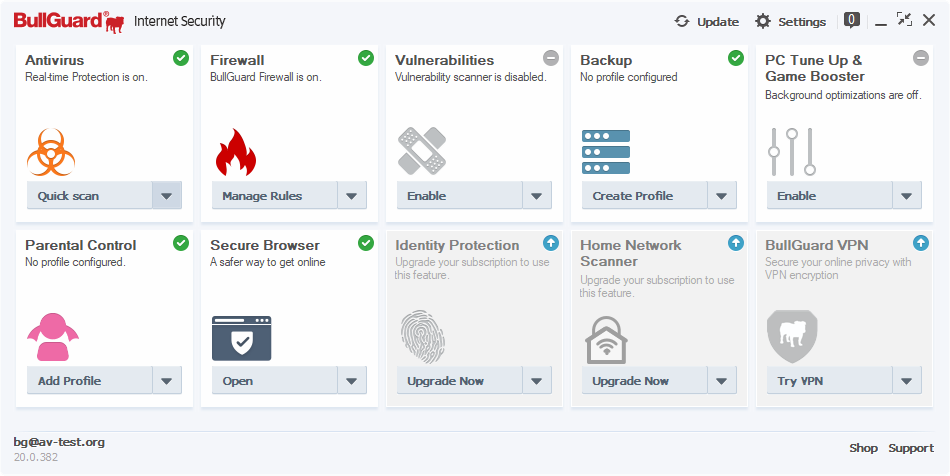Click the Vulnerabilities bandage icon

(421, 151)
